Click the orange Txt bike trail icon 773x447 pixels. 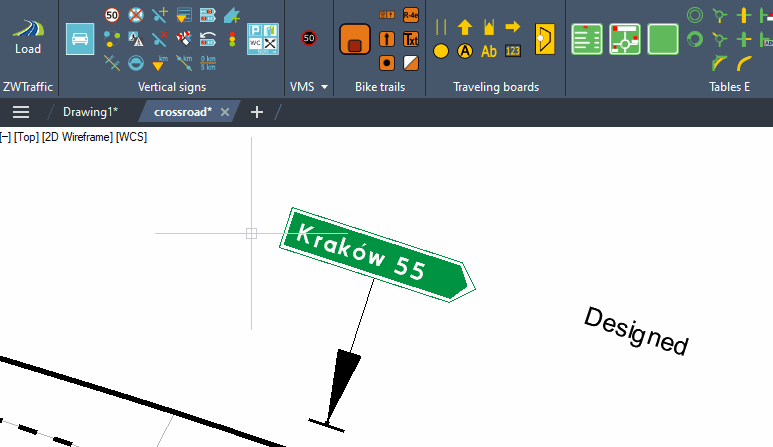tap(411, 39)
